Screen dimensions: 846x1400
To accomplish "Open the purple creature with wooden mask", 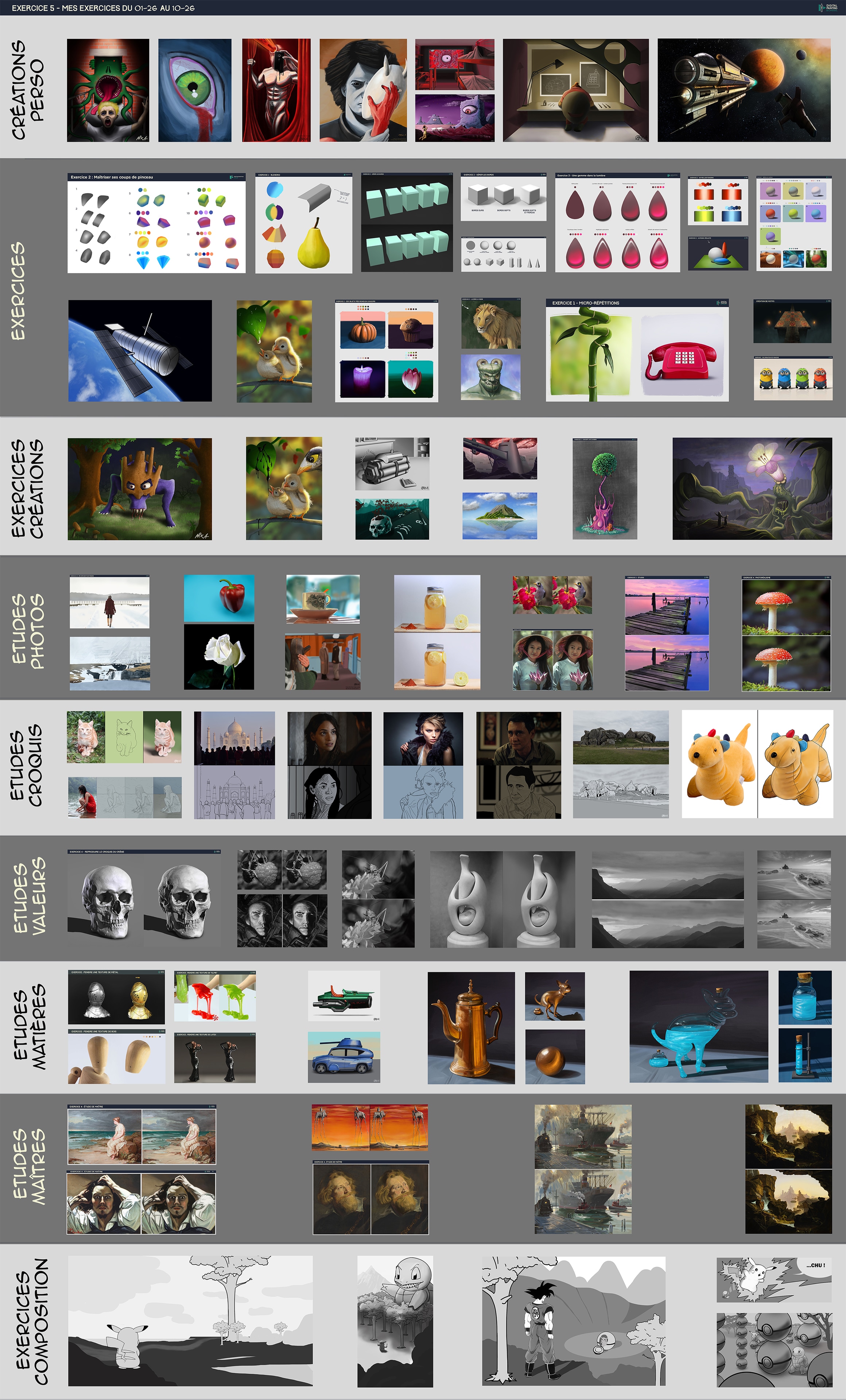I will 140,489.
